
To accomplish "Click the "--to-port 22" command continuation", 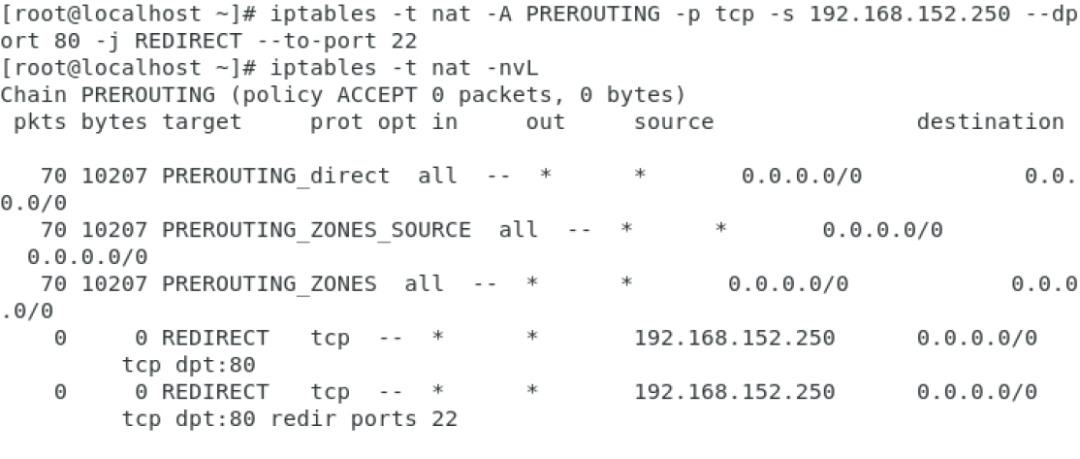I will pos(336,41).
